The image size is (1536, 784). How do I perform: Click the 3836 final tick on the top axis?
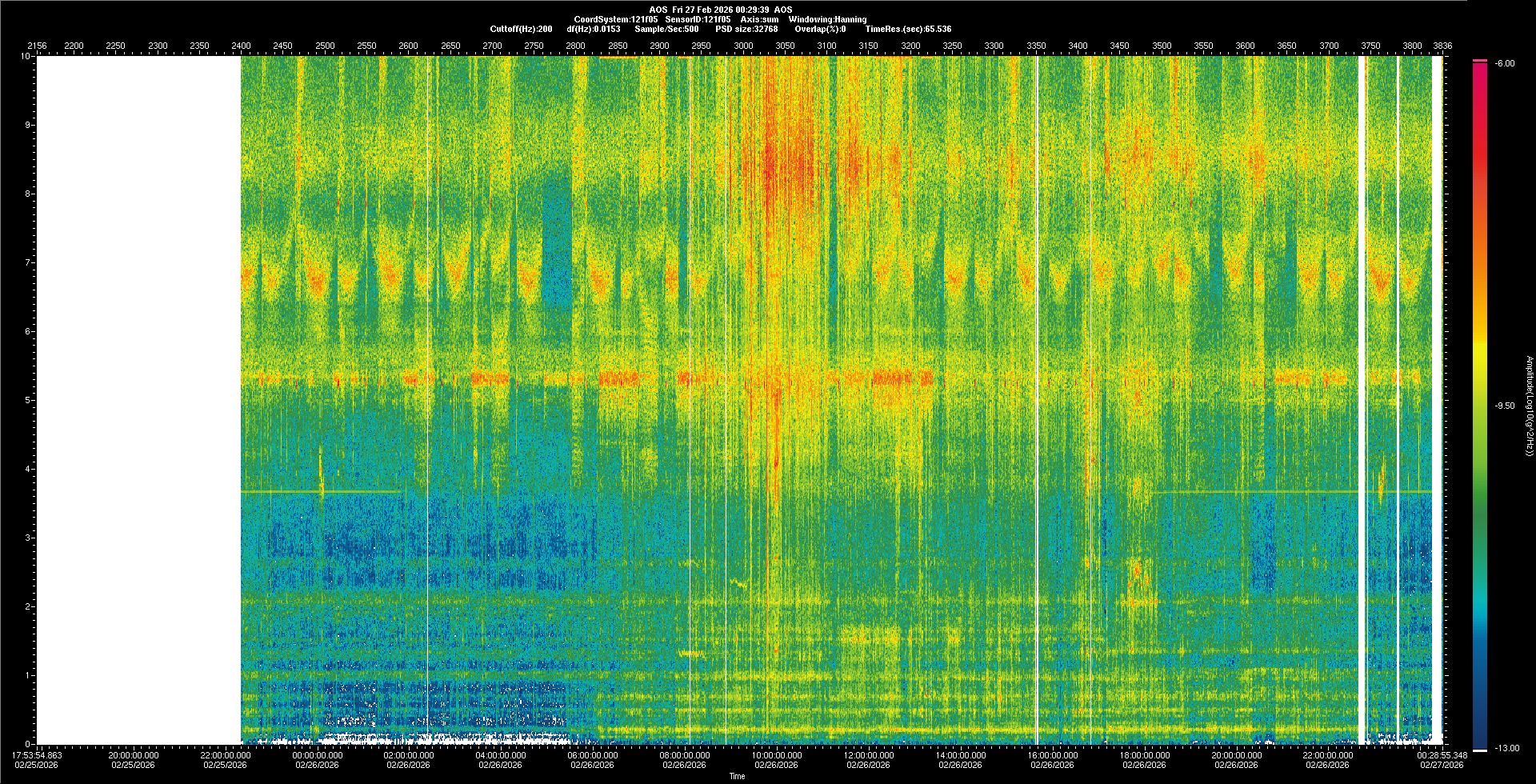[x=1442, y=46]
